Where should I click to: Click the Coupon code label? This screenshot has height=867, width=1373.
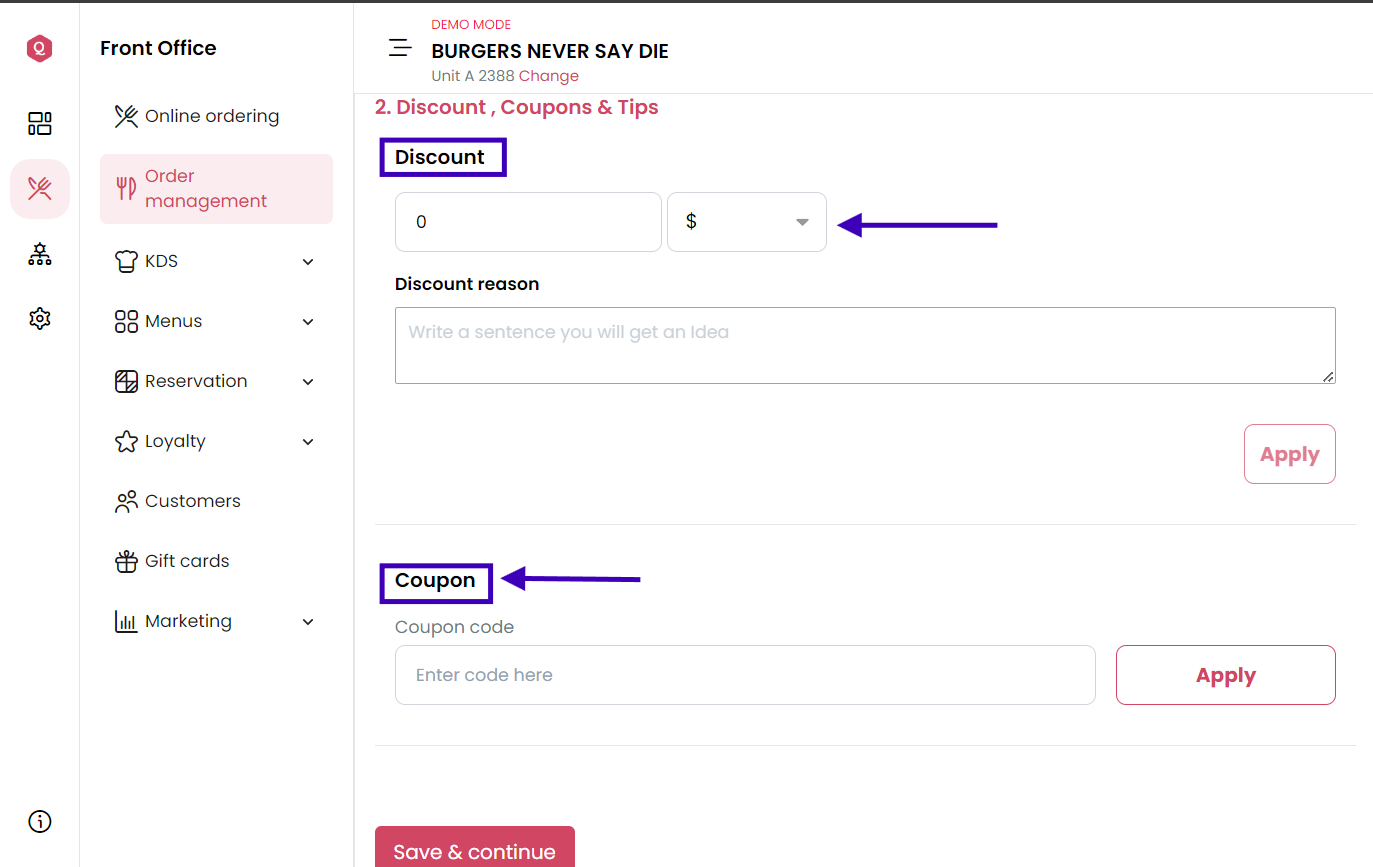tap(454, 628)
